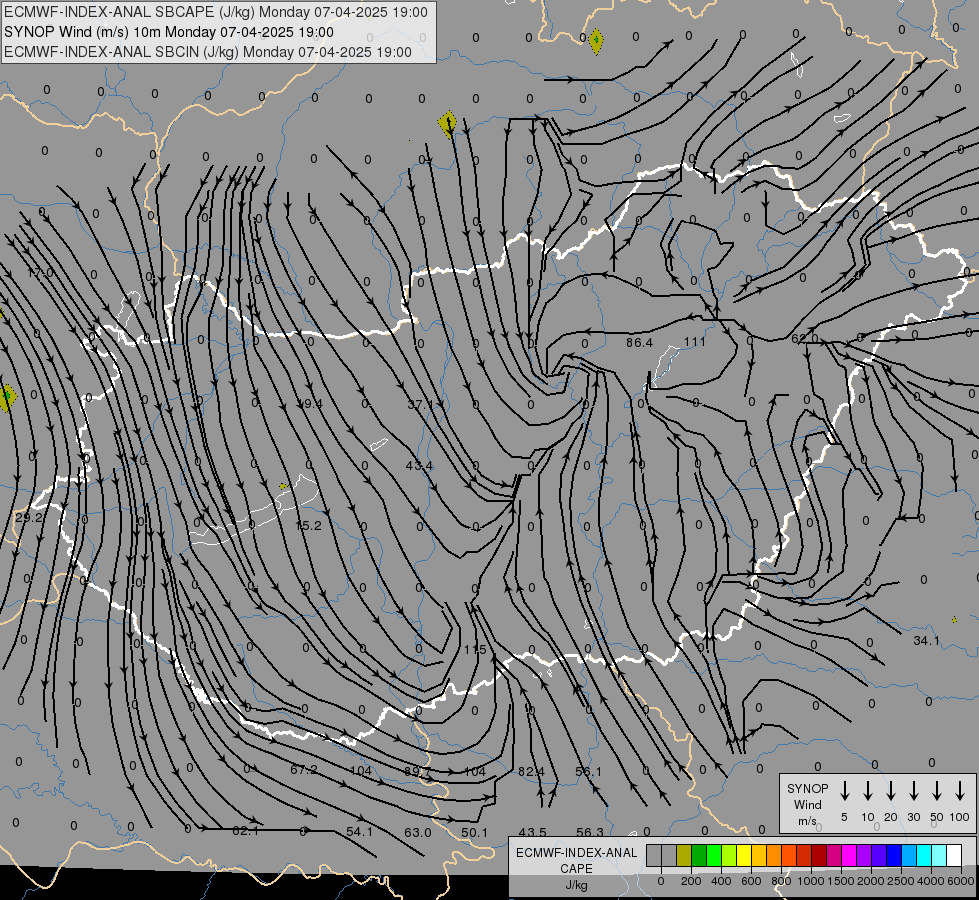Click the 56.1 value on the map
Screen dimensions: 979x900
(x=588, y=772)
